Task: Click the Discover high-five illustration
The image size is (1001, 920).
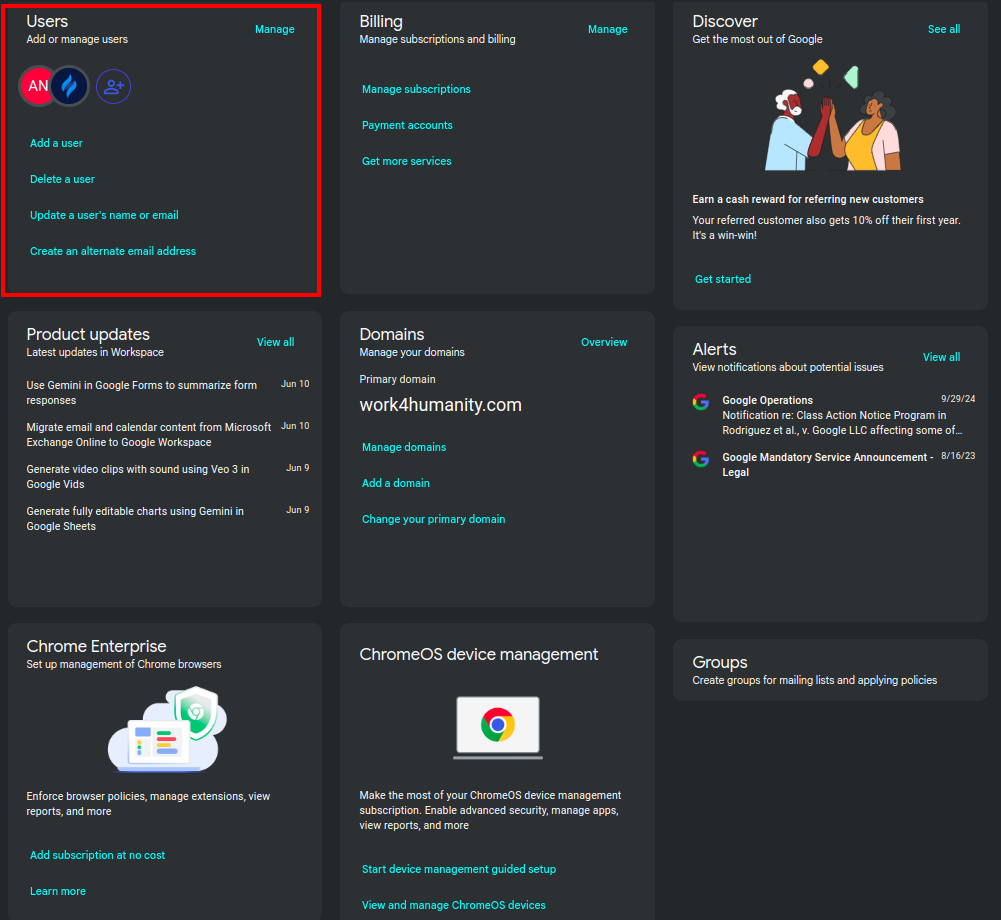Action: tap(832, 116)
